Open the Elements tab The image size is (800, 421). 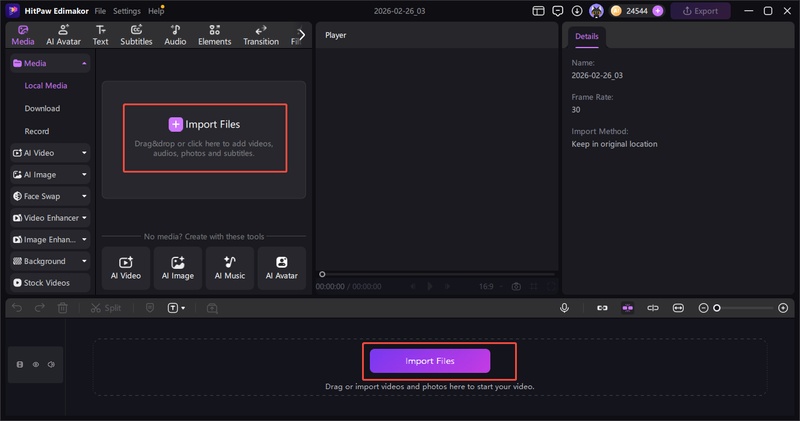214,35
